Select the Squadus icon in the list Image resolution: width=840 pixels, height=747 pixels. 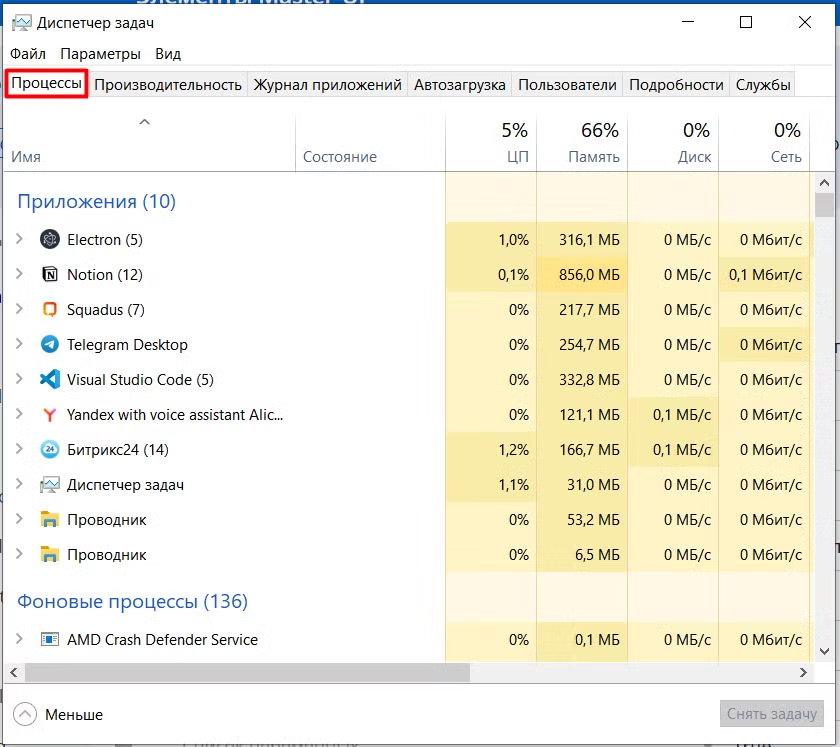50,309
